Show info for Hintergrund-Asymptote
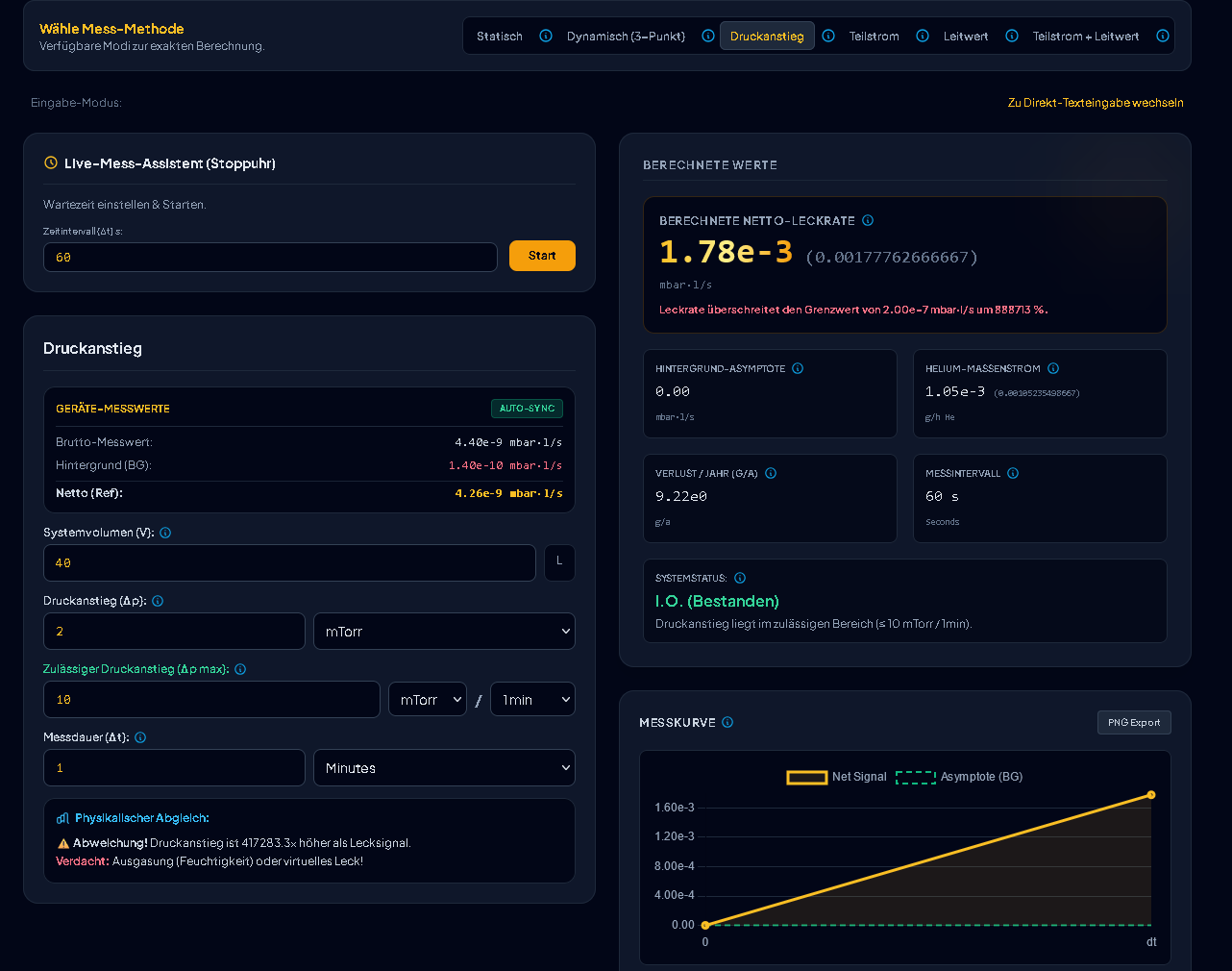This screenshot has width=1232, height=971. [x=798, y=368]
